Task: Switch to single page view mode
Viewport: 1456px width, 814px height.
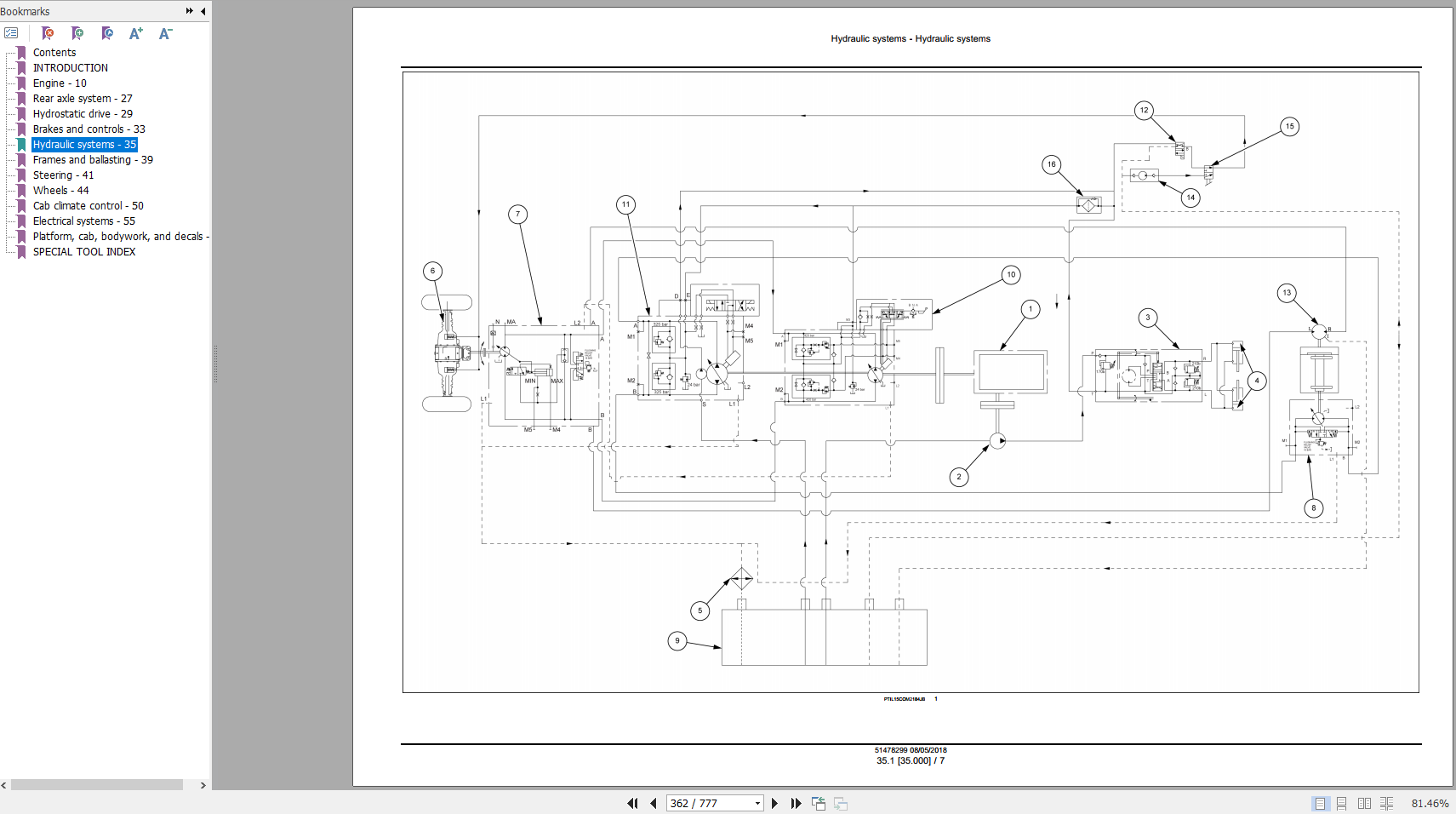Action: [1321, 803]
